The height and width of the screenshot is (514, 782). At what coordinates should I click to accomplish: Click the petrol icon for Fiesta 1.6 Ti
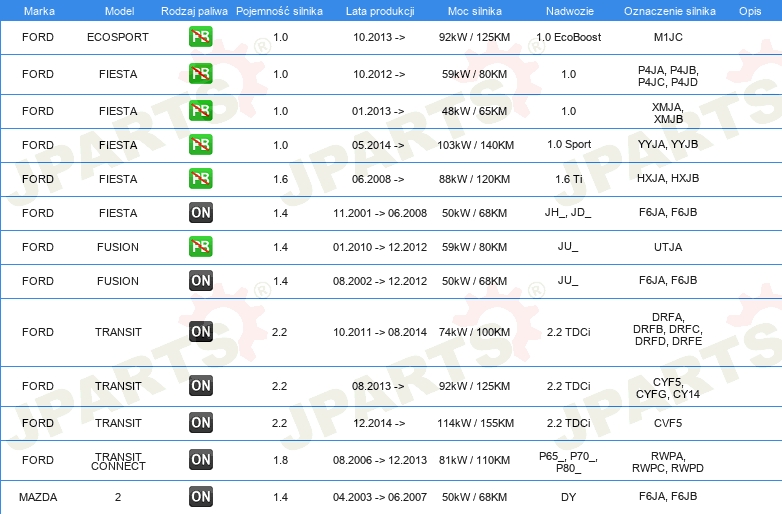pyautogui.click(x=200, y=178)
